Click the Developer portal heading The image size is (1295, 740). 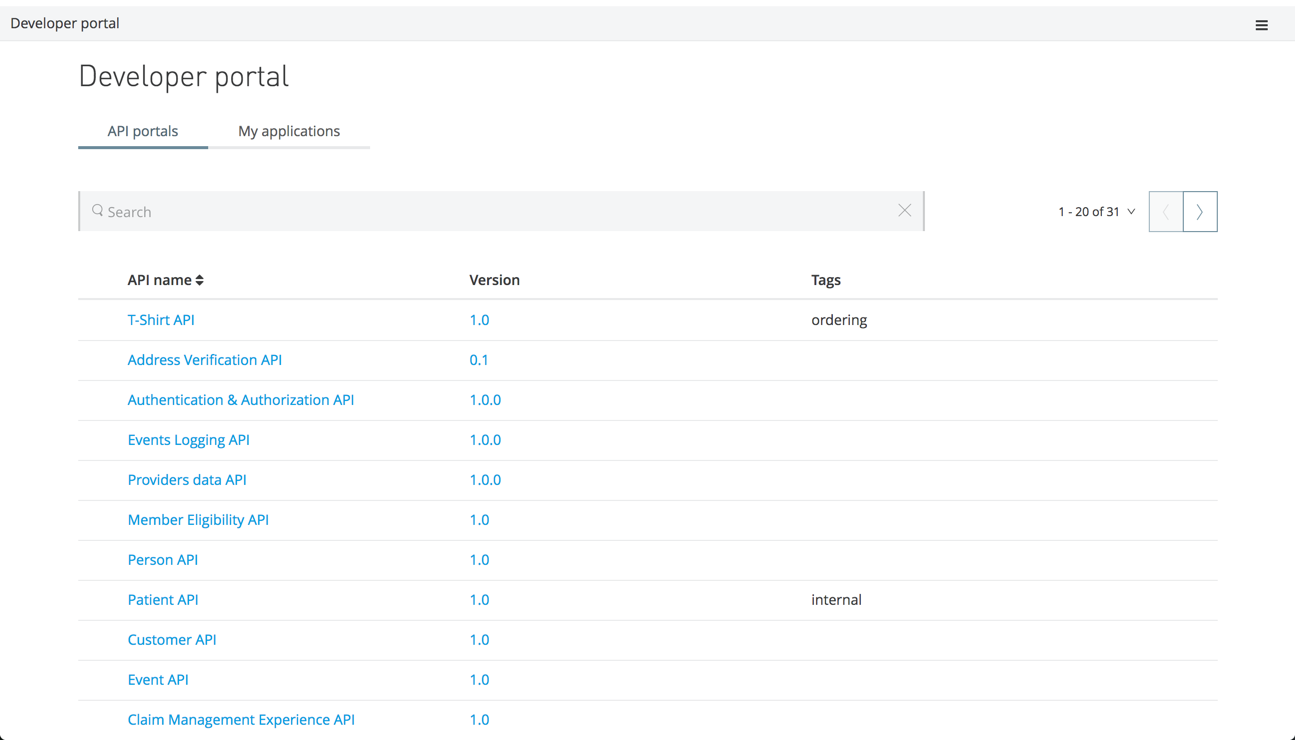183,75
